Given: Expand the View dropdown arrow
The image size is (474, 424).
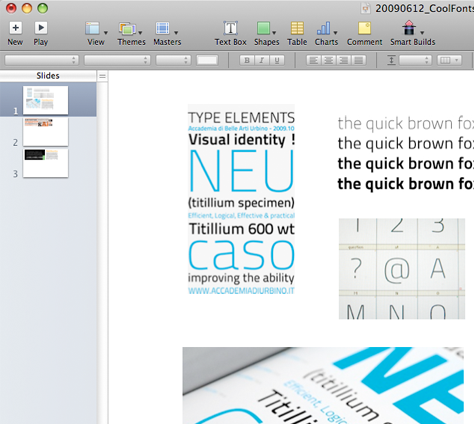Looking at the screenshot, I should coord(106,33).
